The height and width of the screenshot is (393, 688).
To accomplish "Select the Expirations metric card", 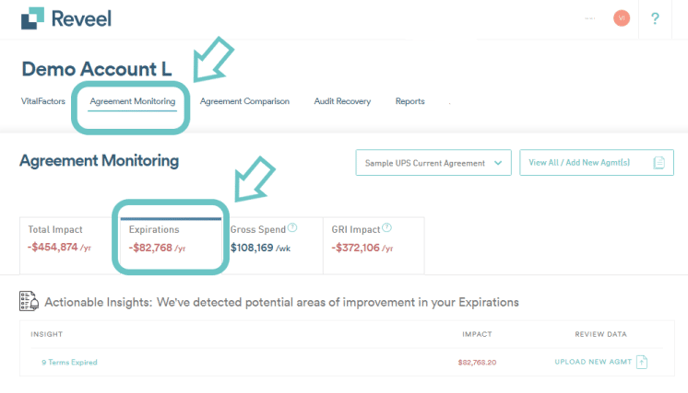I will 171,244.
